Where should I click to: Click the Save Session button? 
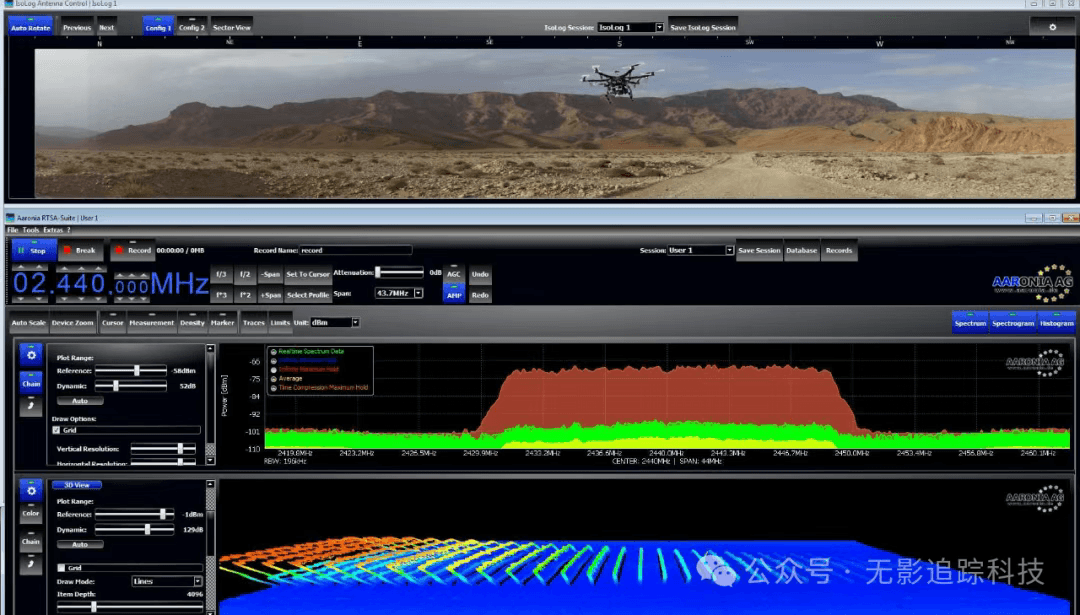click(759, 250)
